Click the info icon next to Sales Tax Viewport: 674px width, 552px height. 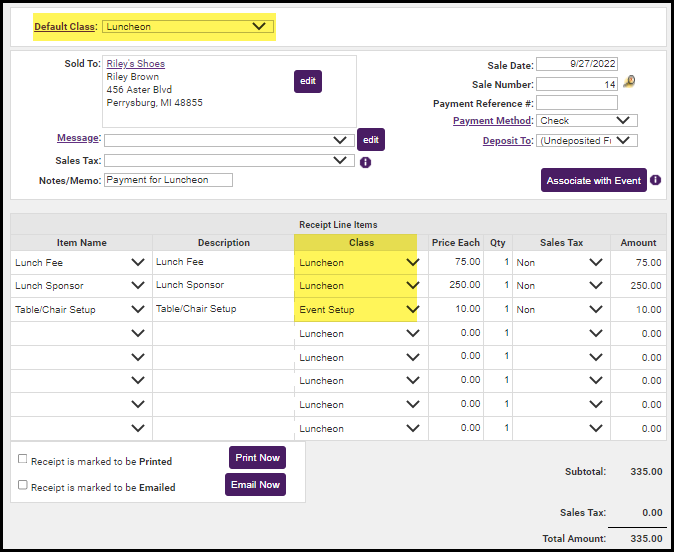pos(365,162)
